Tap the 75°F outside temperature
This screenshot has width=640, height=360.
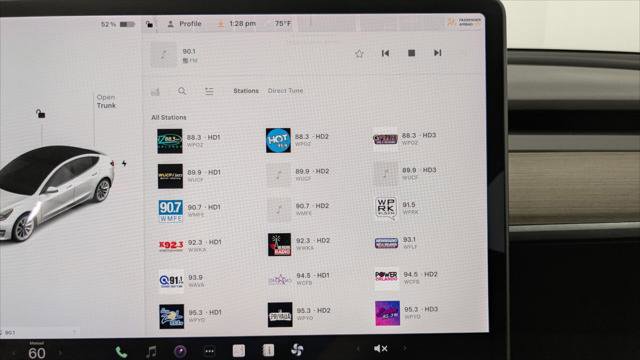(283, 24)
